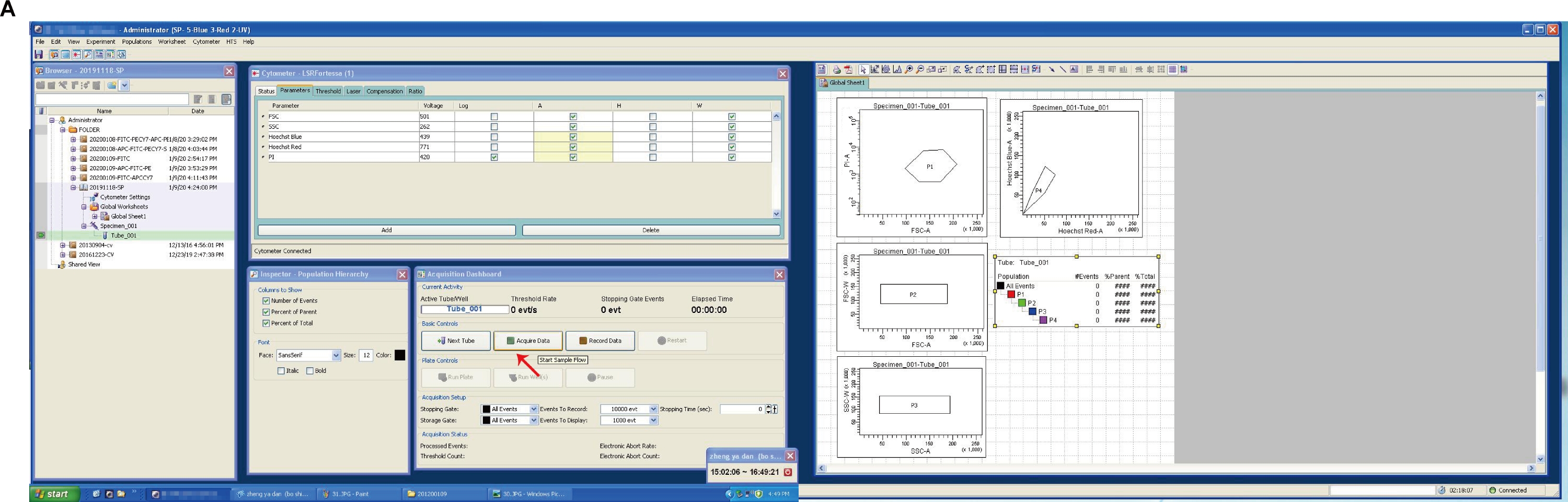Enable the Bold font checkbox
The height and width of the screenshot is (502, 1568).
click(x=310, y=370)
